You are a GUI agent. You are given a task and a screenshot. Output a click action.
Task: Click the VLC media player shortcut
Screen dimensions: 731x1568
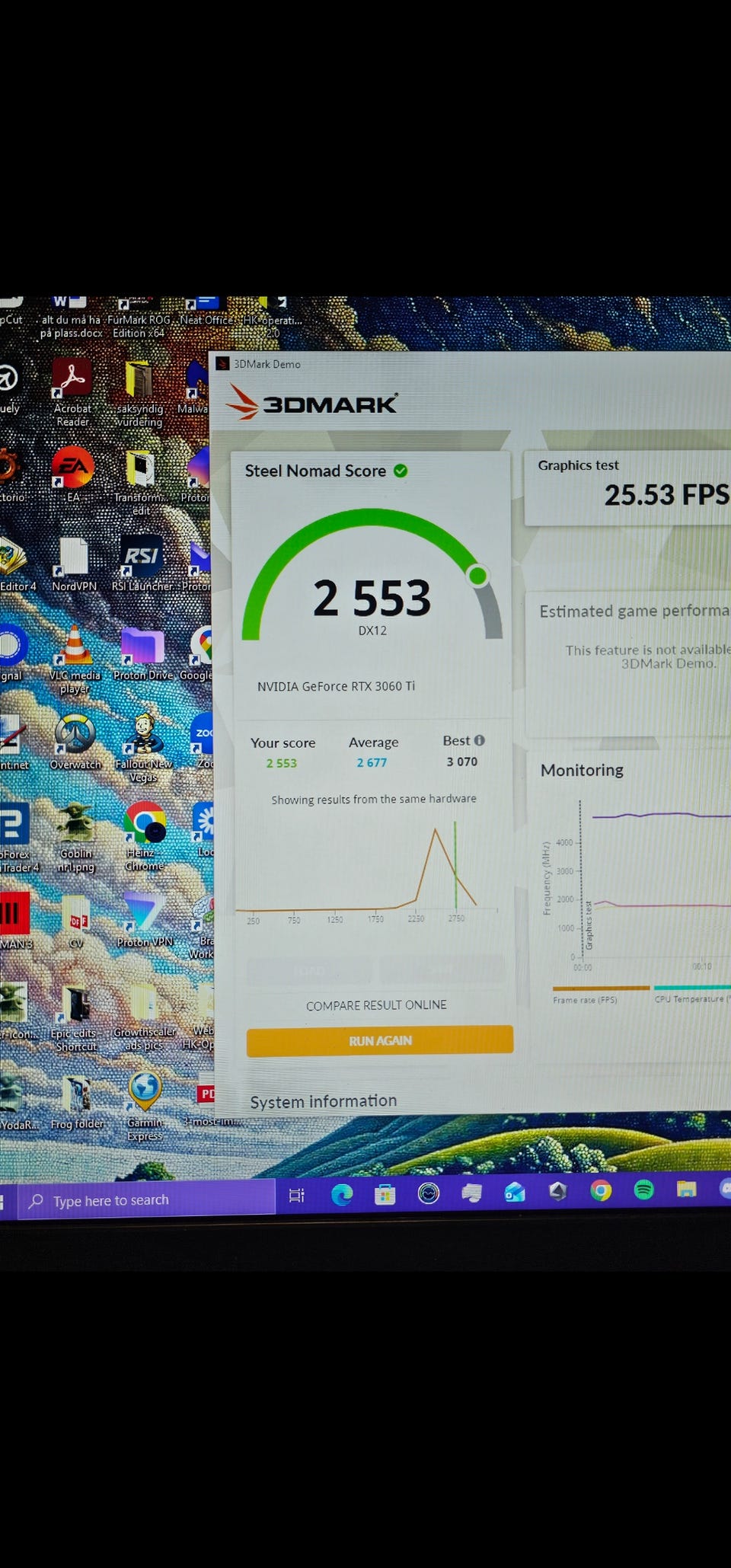click(x=75, y=659)
